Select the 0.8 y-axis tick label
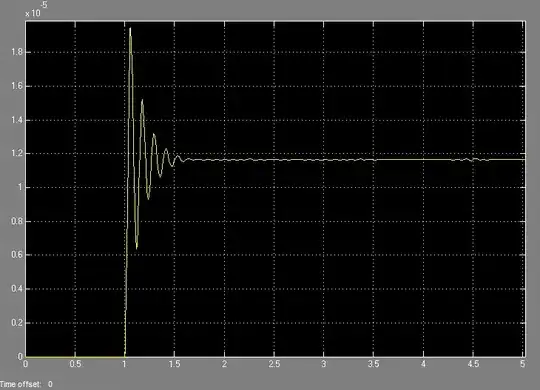This screenshot has width=540, height=390. click(x=17, y=221)
